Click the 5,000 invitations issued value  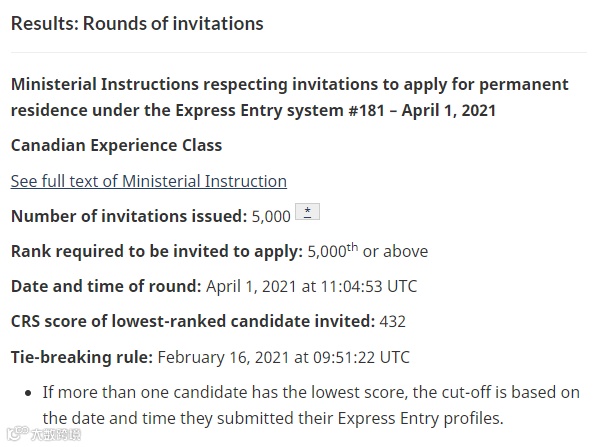pyautogui.click(x=271, y=216)
